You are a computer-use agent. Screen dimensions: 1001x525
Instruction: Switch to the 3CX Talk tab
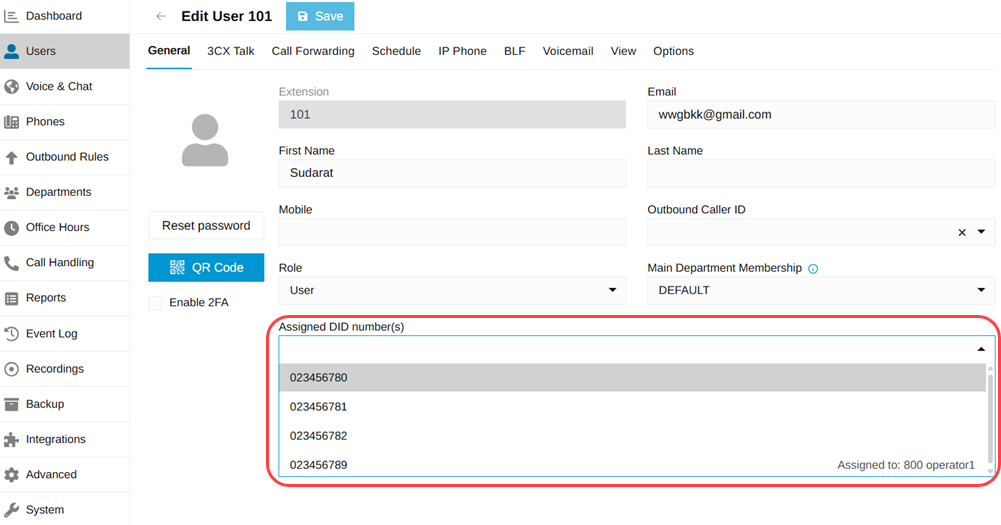[230, 51]
